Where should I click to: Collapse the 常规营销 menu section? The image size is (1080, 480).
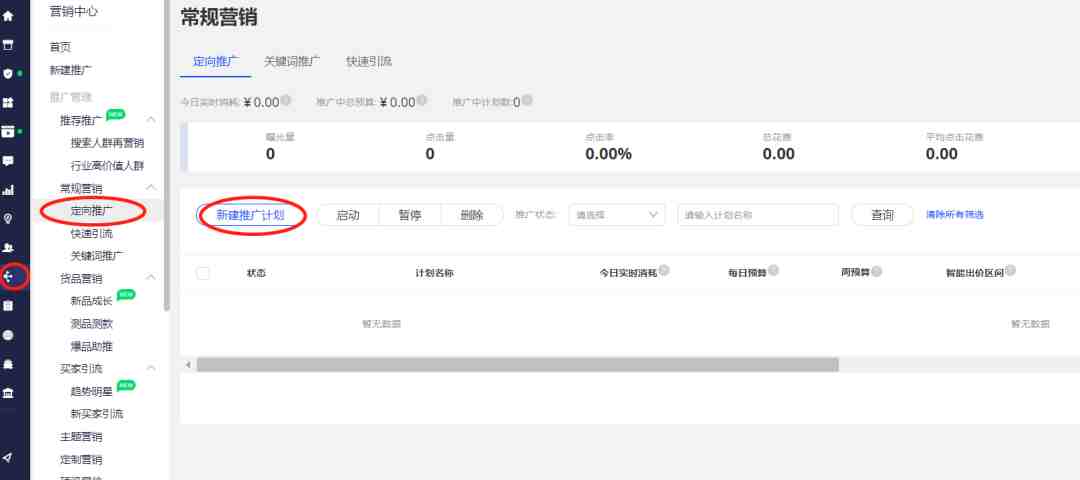tap(152, 187)
